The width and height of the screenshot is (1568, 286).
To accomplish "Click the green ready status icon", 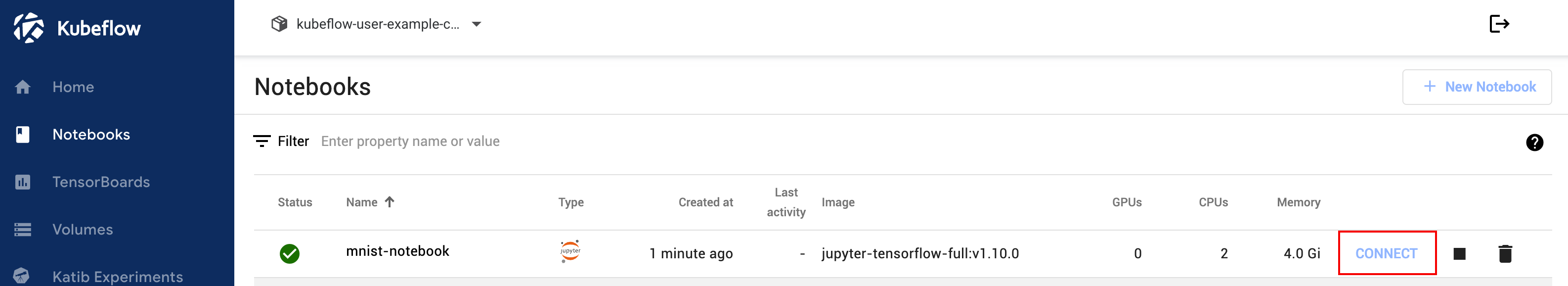I will coord(289,254).
